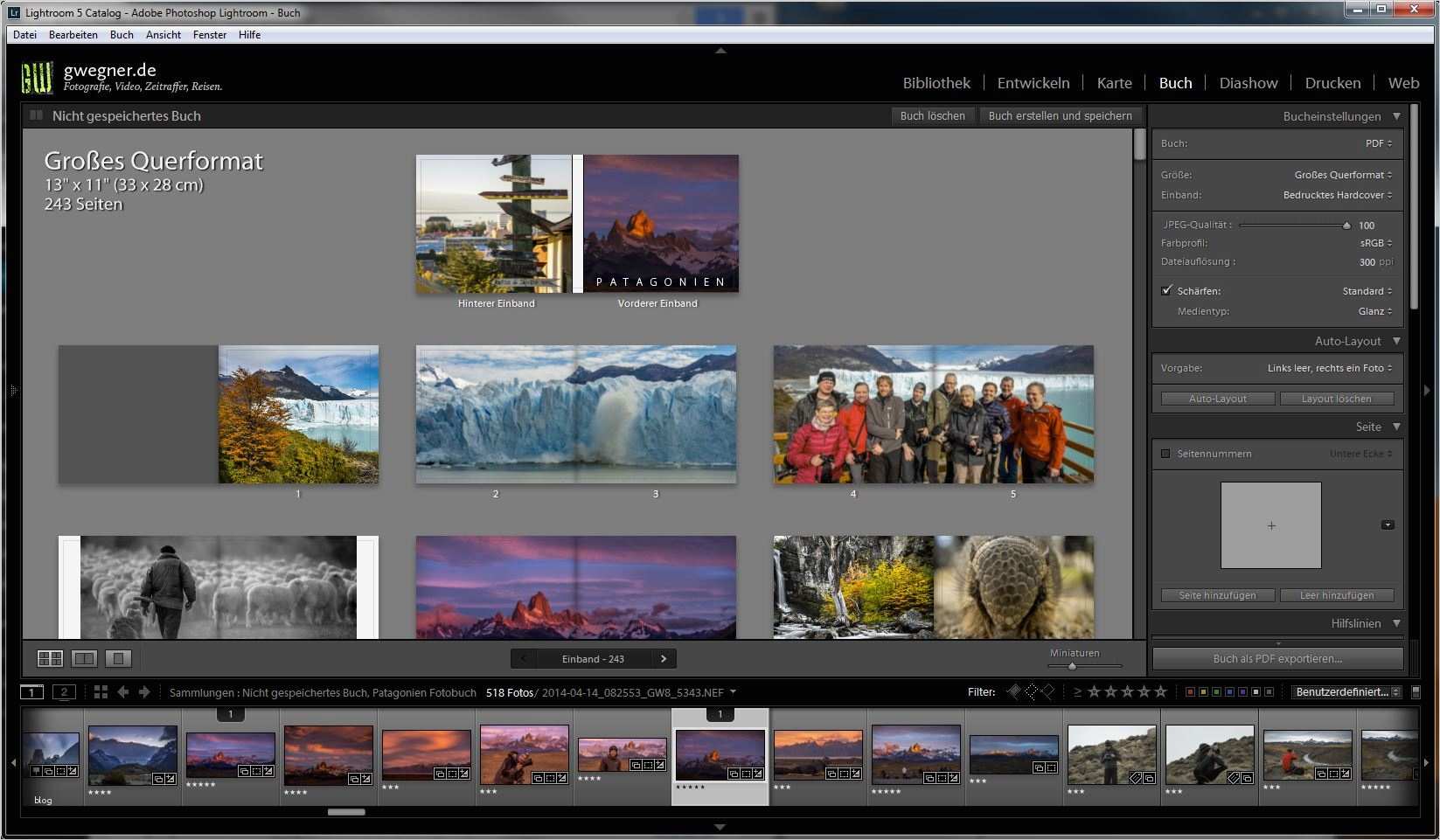The height and width of the screenshot is (840, 1440).
Task: Open the Bearbeiten menu
Action: (73, 34)
